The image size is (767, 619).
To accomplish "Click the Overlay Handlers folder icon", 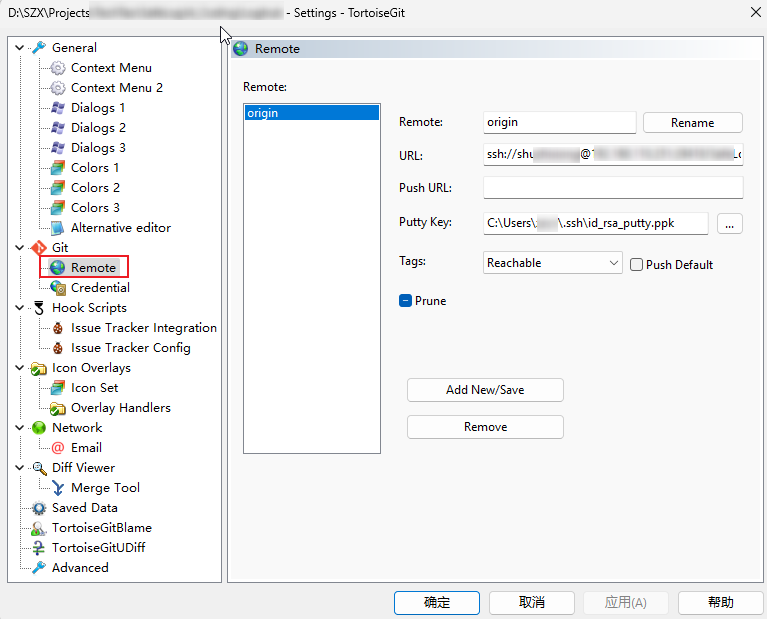I will coord(58,408).
